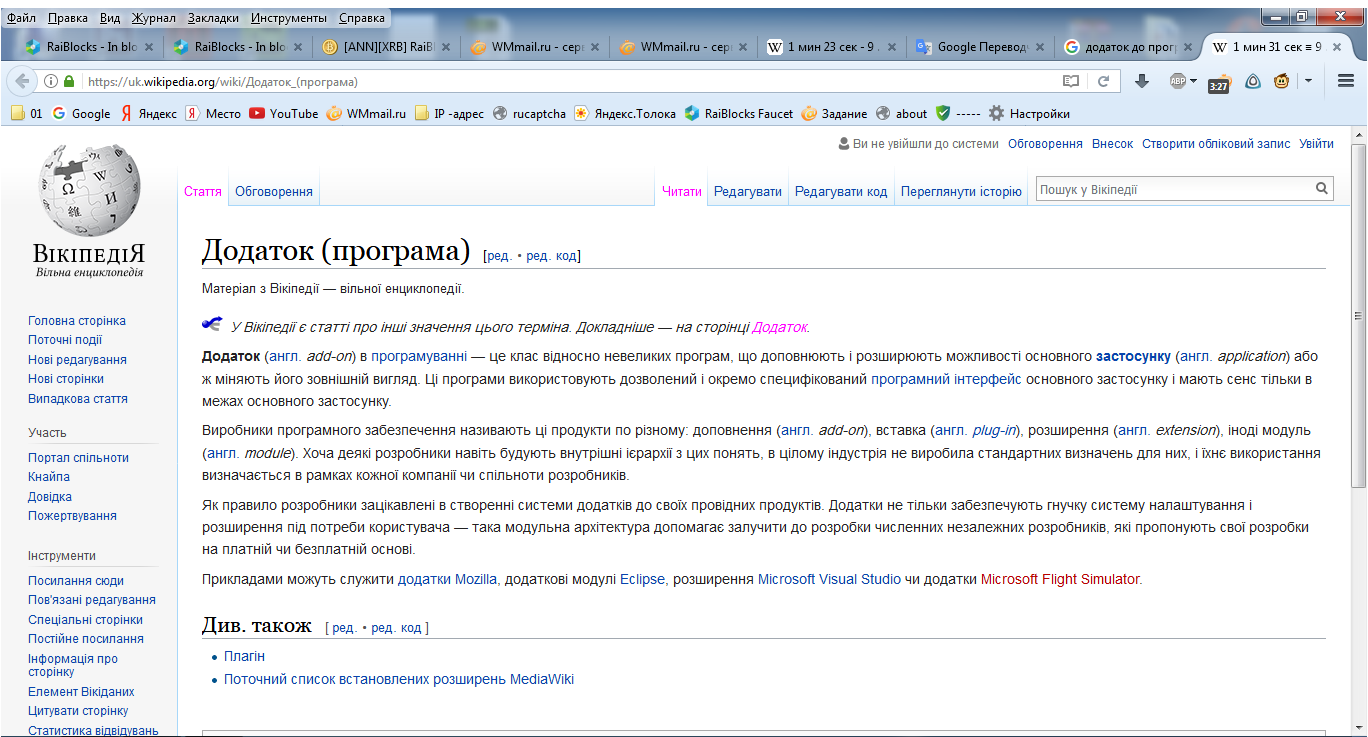Open the Закладки menu
Viewport: 1368px width, 737px height.
(212, 18)
